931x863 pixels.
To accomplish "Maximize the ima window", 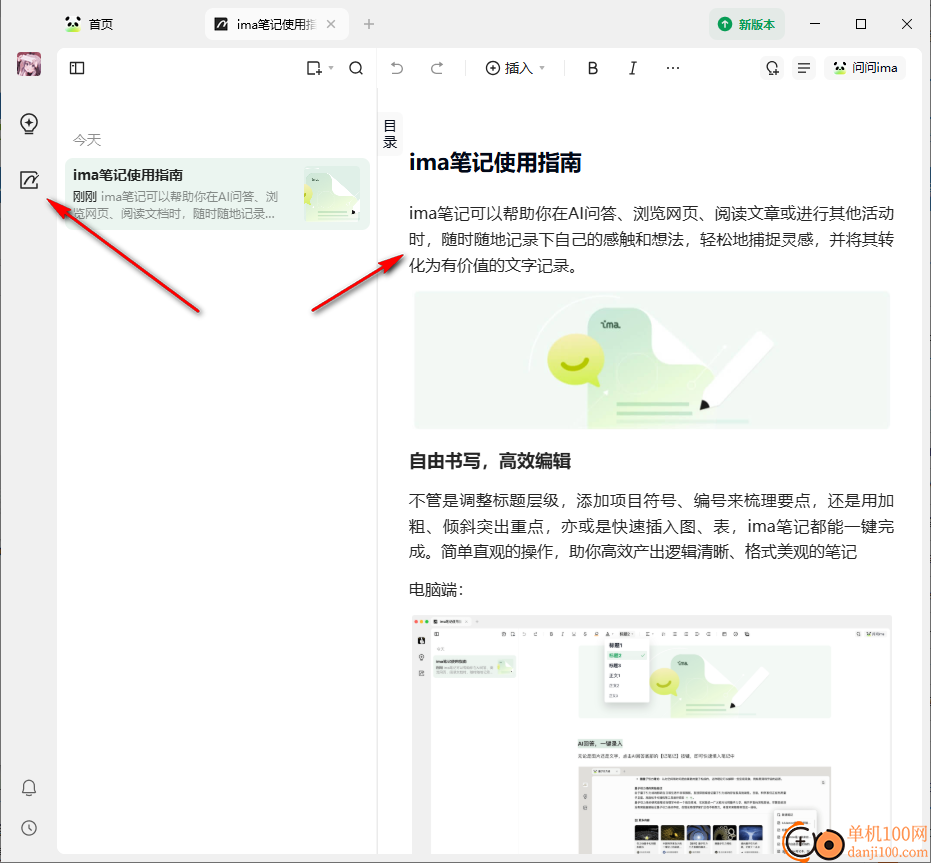I will 861,24.
